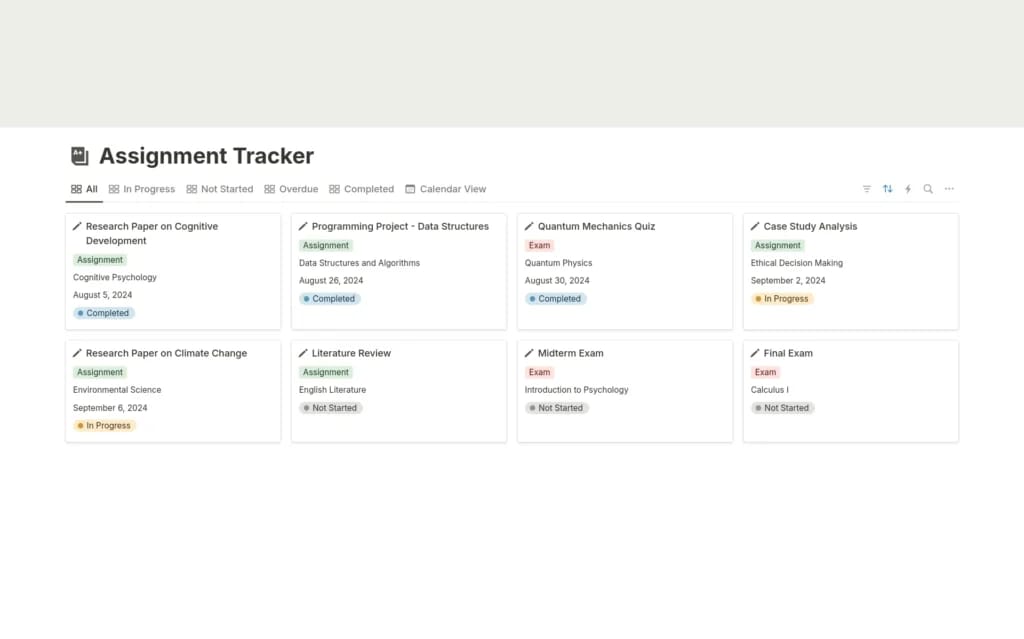Image resolution: width=1024 pixels, height=639 pixels.
Task: Open the three-dot more options menu
Action: (x=949, y=189)
